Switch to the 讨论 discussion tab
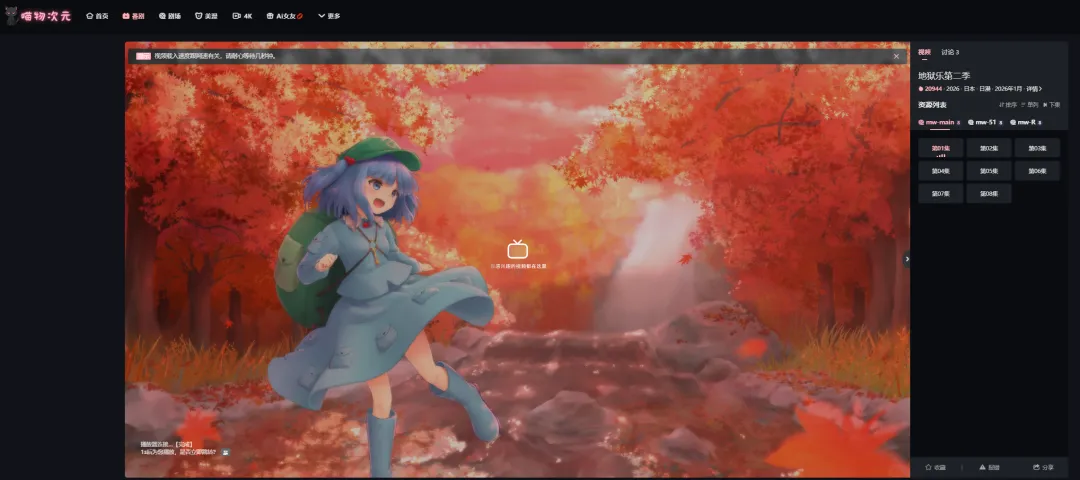The image size is (1080, 480). click(950, 52)
